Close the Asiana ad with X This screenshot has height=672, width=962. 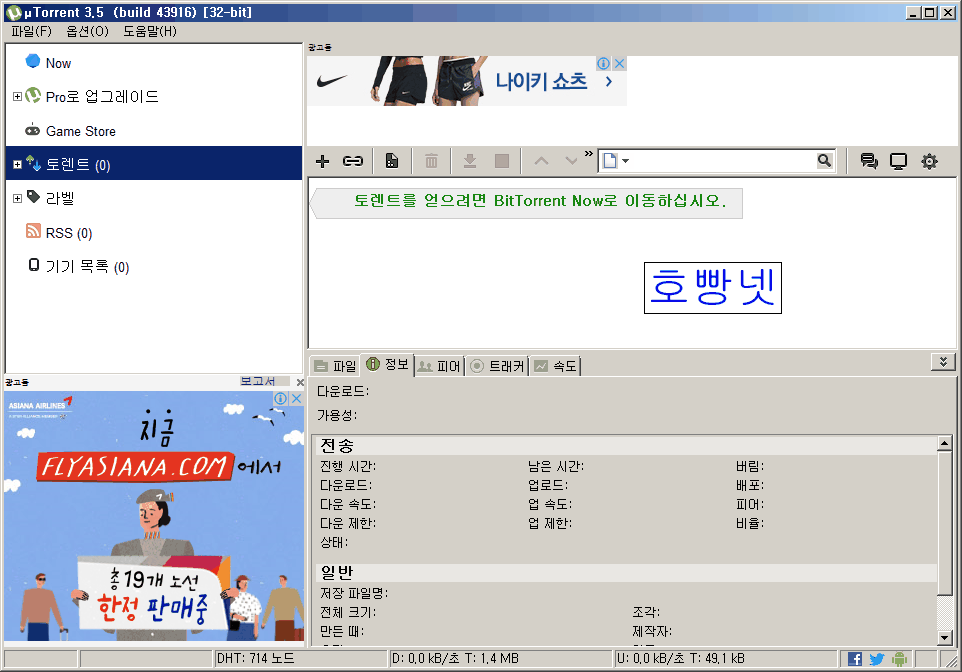pyautogui.click(x=296, y=398)
